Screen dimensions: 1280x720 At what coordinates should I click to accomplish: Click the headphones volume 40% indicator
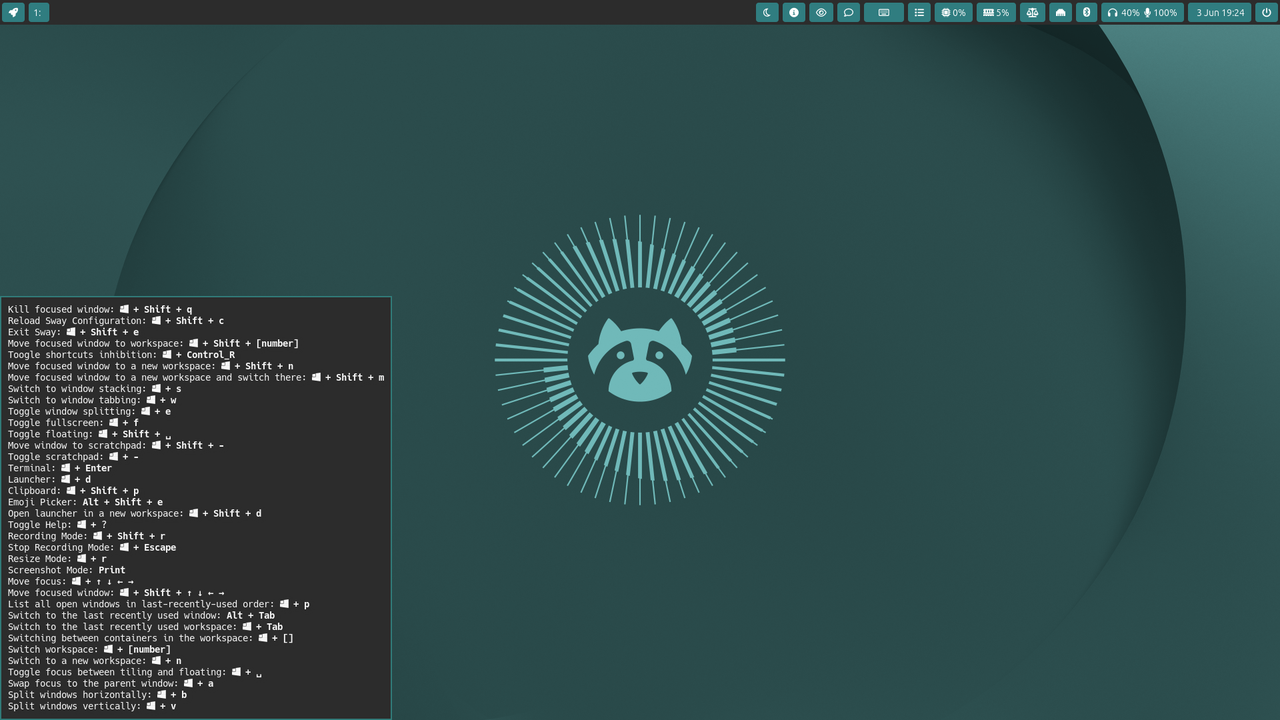[x=1123, y=13]
